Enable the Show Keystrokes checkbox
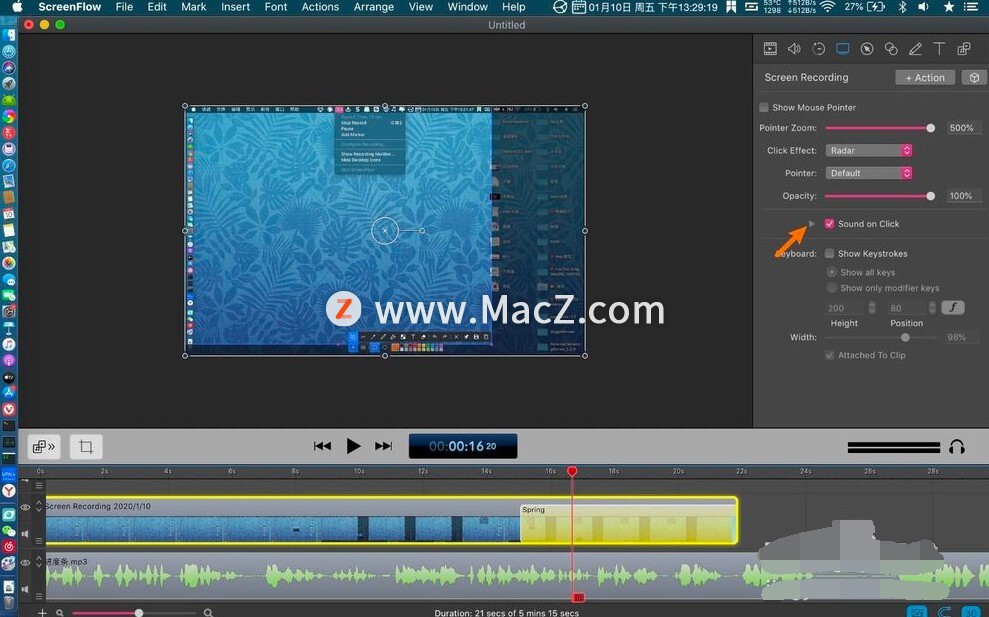 tap(829, 254)
